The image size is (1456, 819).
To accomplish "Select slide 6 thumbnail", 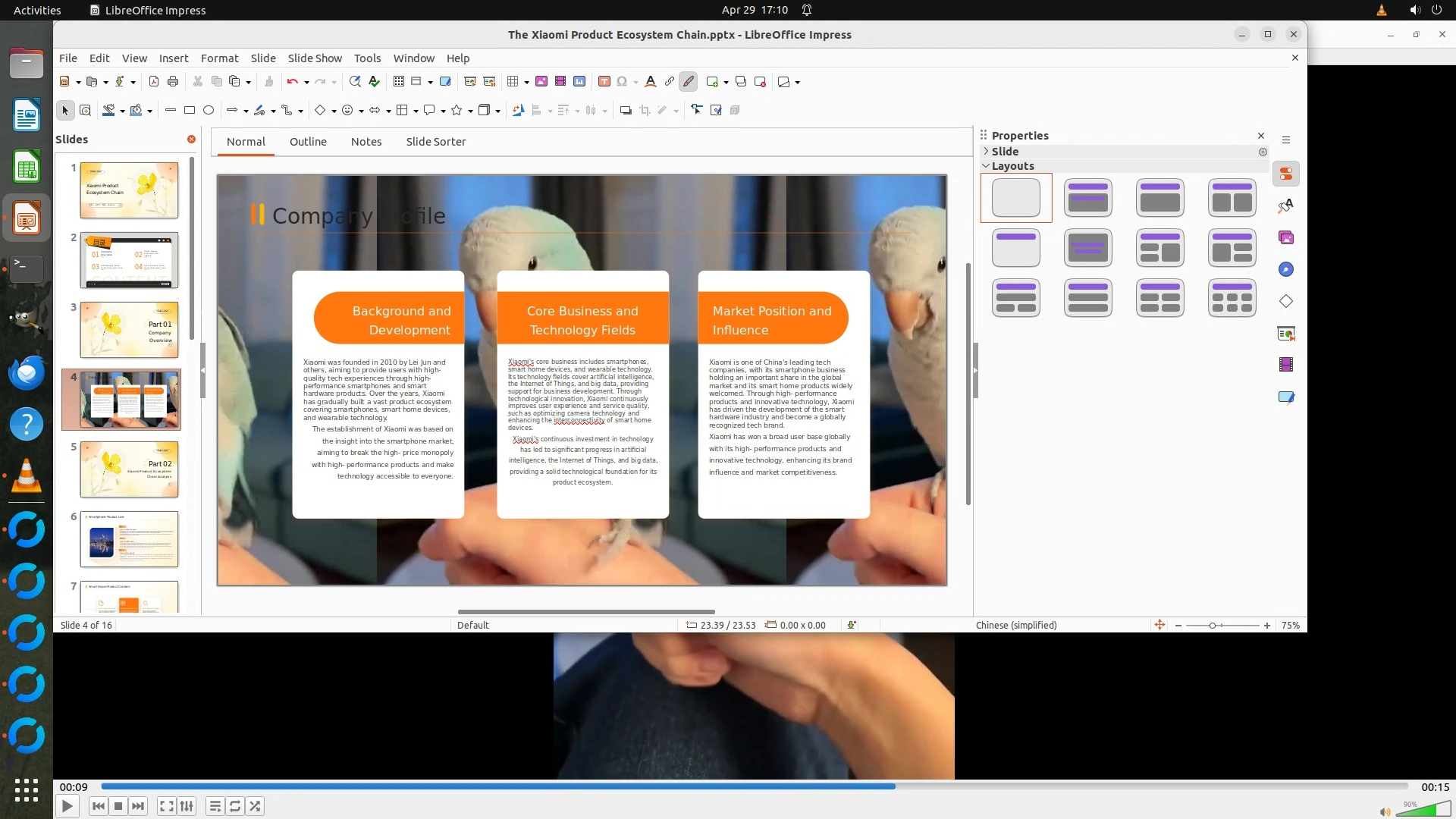I will [129, 539].
